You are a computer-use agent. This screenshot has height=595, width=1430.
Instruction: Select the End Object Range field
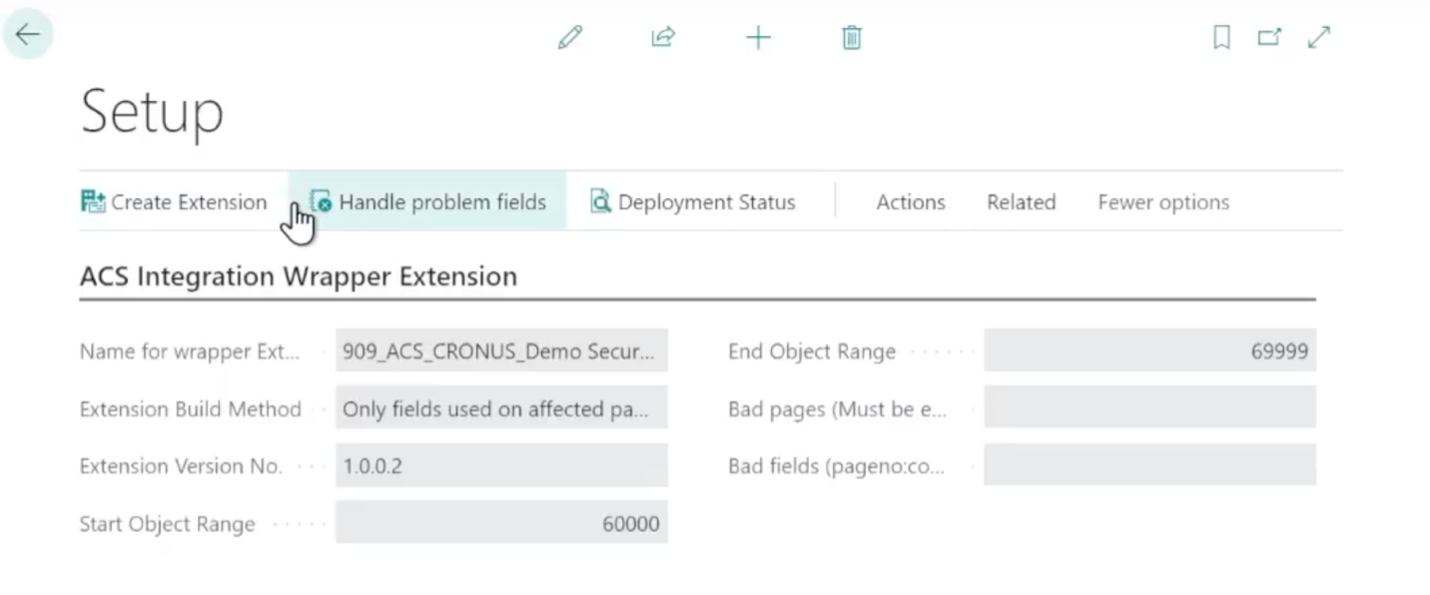(1149, 351)
